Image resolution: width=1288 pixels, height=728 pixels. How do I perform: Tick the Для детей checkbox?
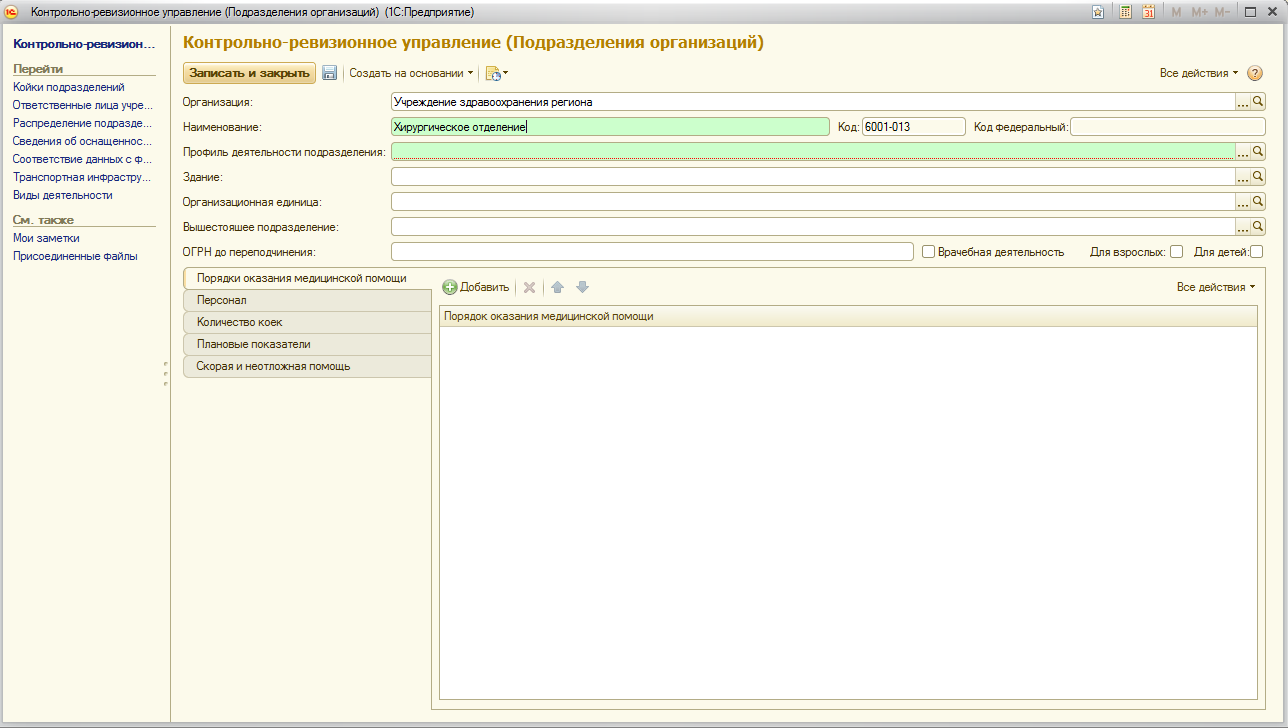coord(1256,252)
